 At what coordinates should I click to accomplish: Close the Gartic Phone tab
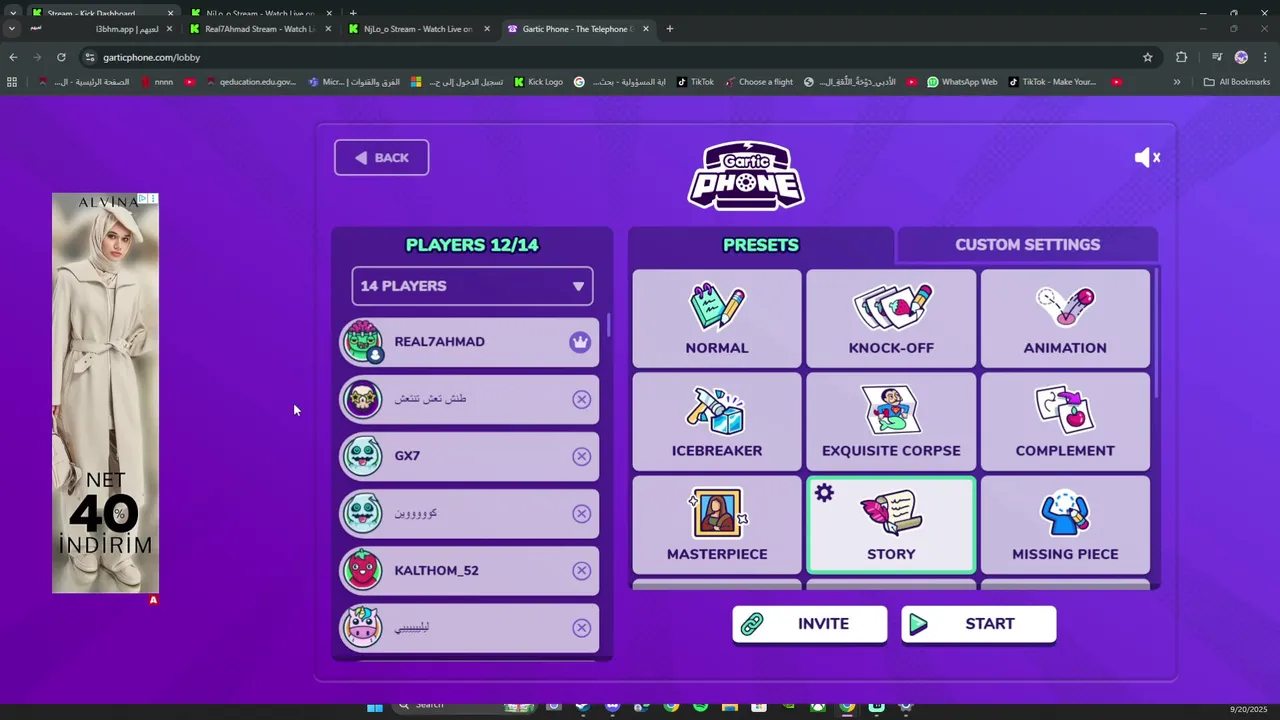tap(646, 29)
